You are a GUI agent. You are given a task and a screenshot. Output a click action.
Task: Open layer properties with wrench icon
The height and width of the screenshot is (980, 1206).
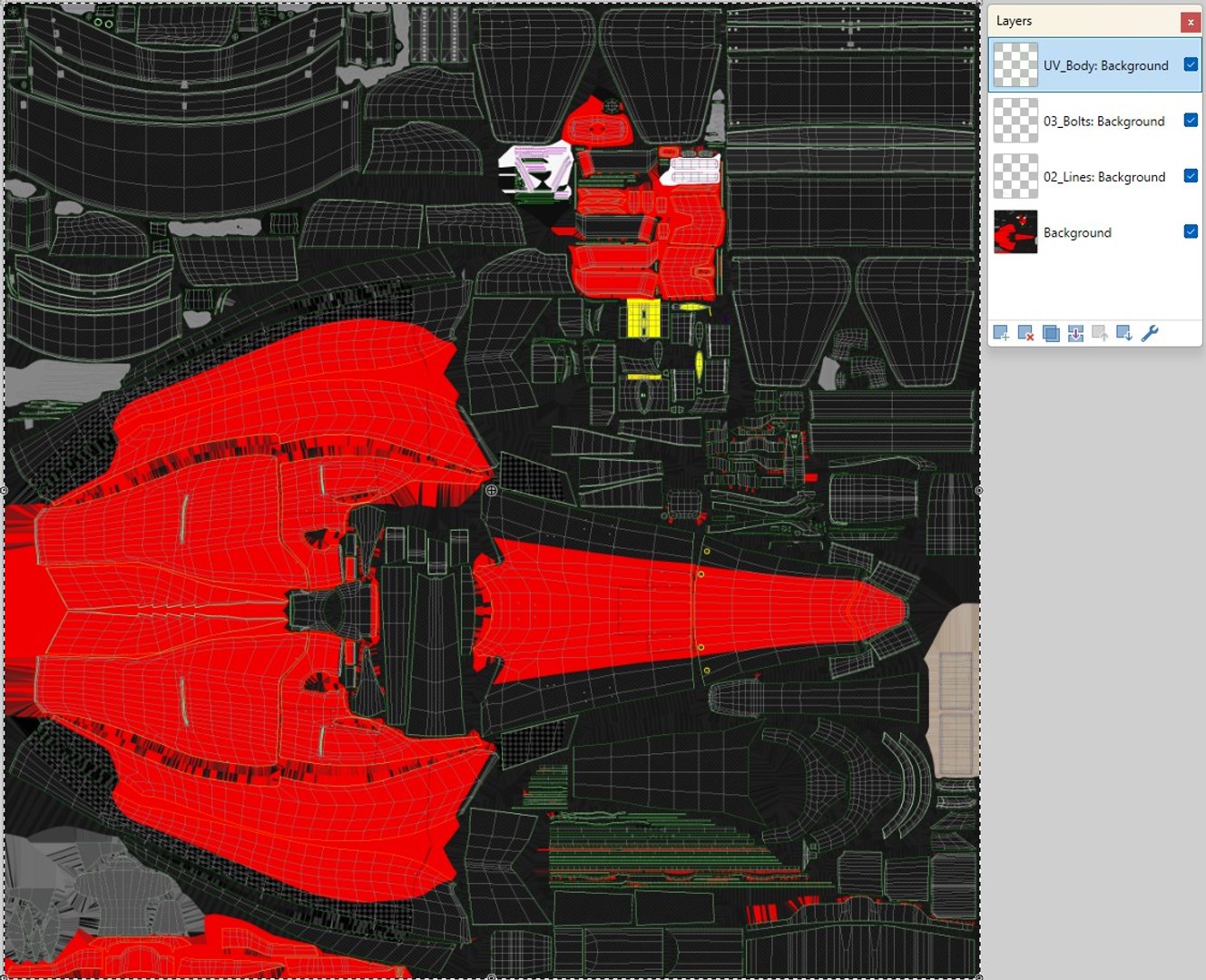(1150, 333)
